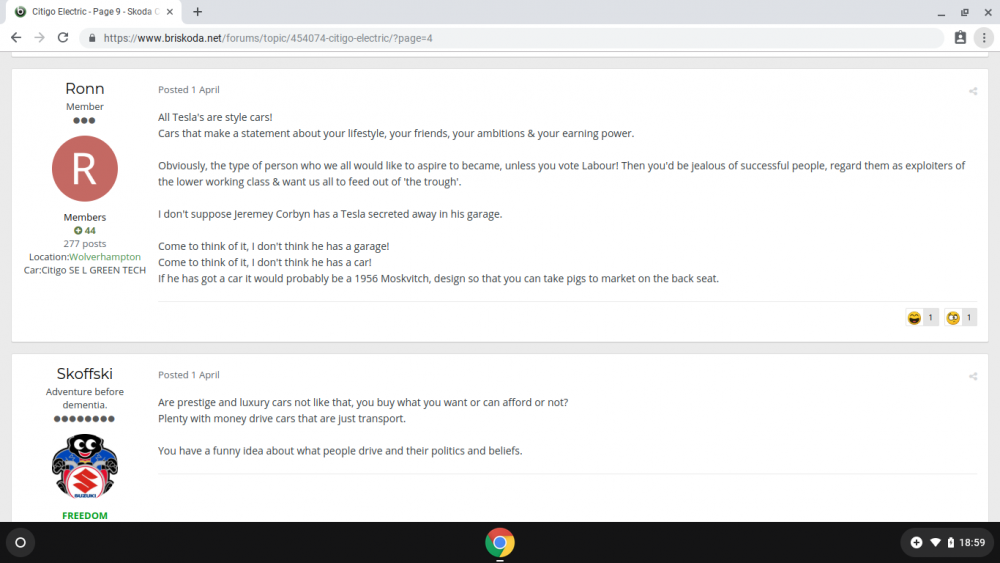1000x563 pixels.
Task: Open Skoffski's post timestamp Posted 1 April
Action: 189,375
